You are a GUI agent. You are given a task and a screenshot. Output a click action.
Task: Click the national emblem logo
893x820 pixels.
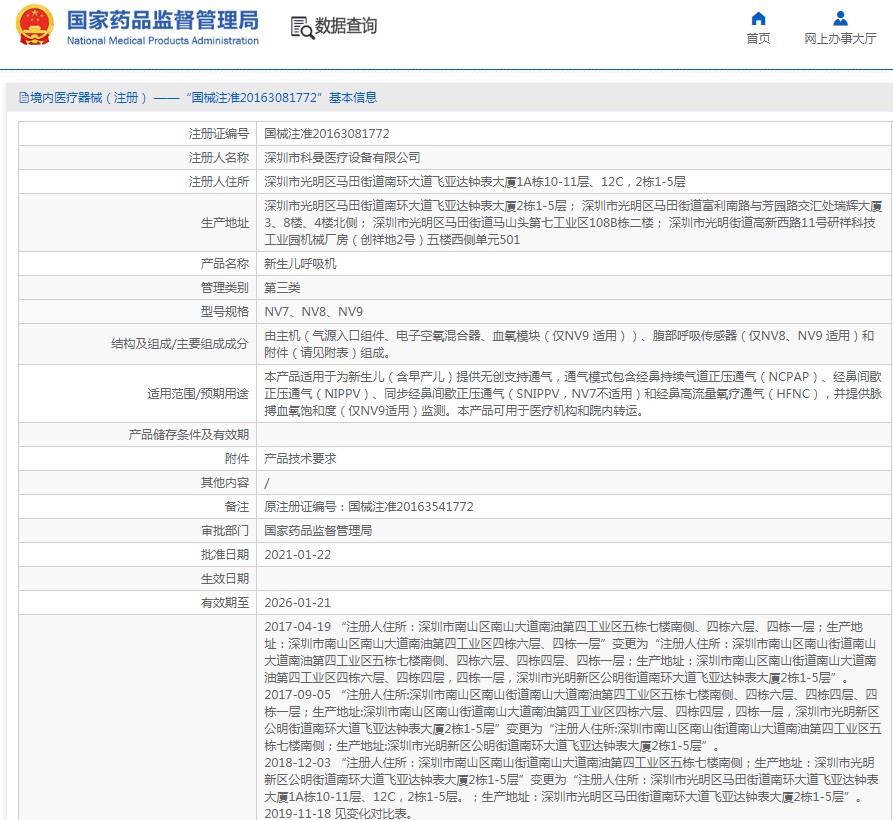coord(35,24)
